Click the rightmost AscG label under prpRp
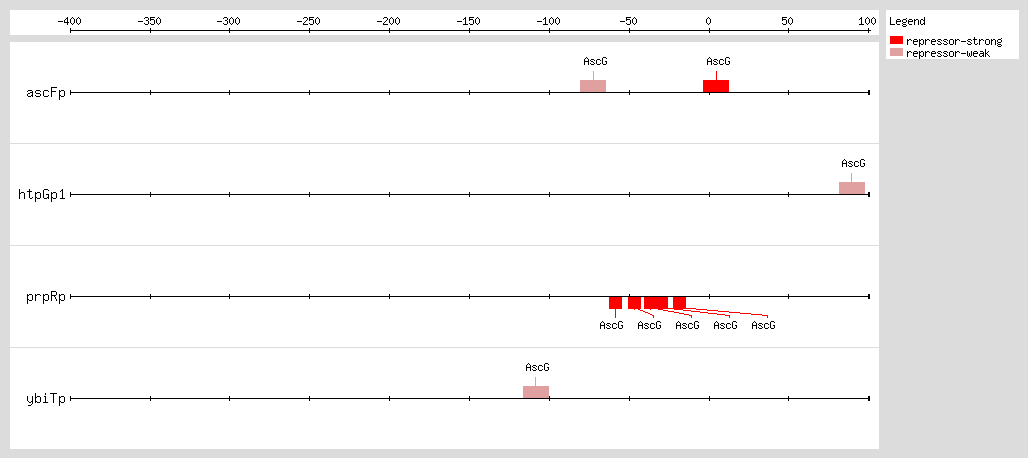This screenshot has width=1028, height=458. 763,325
